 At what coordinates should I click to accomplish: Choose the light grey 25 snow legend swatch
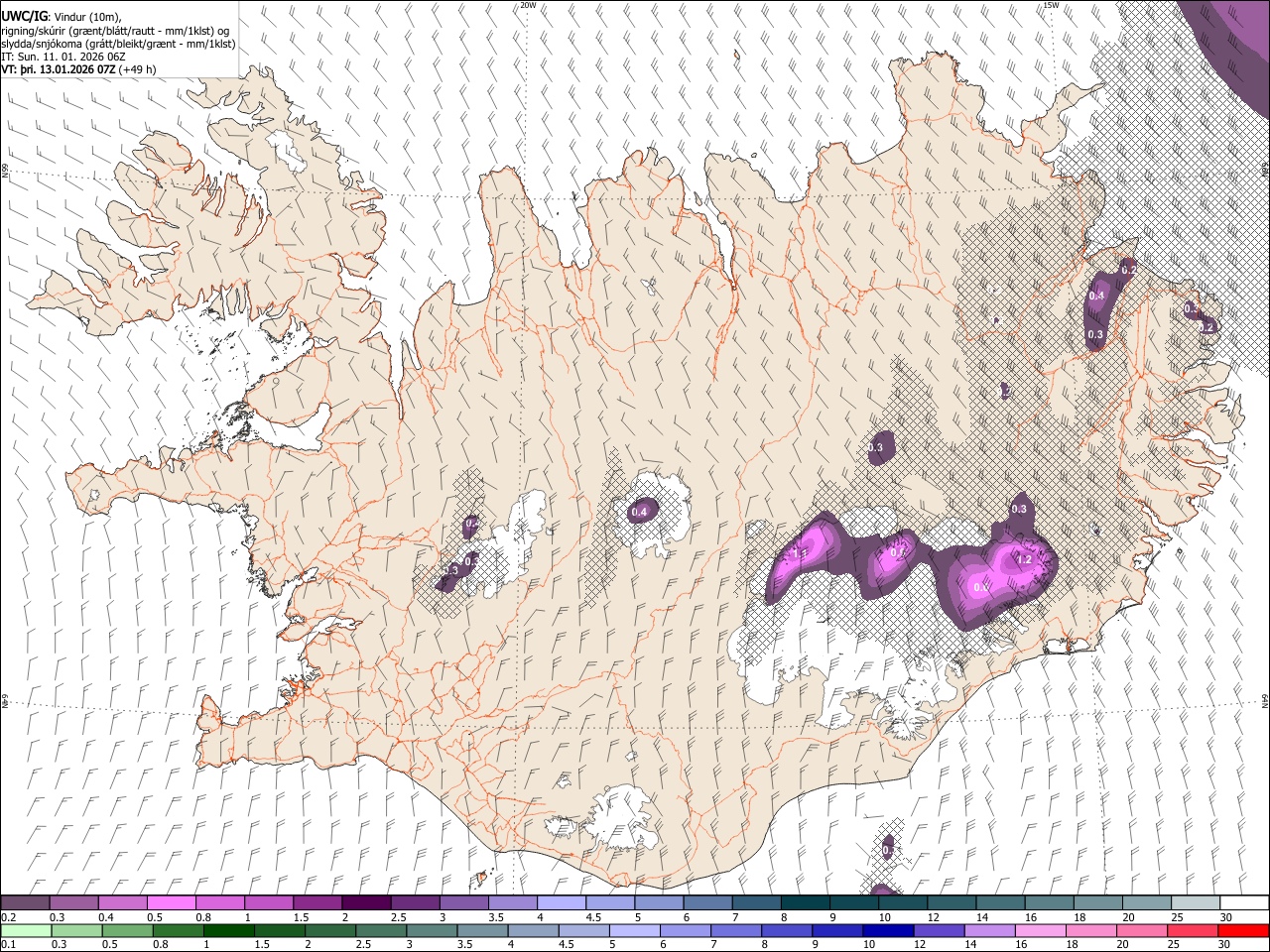pyautogui.click(x=1195, y=902)
